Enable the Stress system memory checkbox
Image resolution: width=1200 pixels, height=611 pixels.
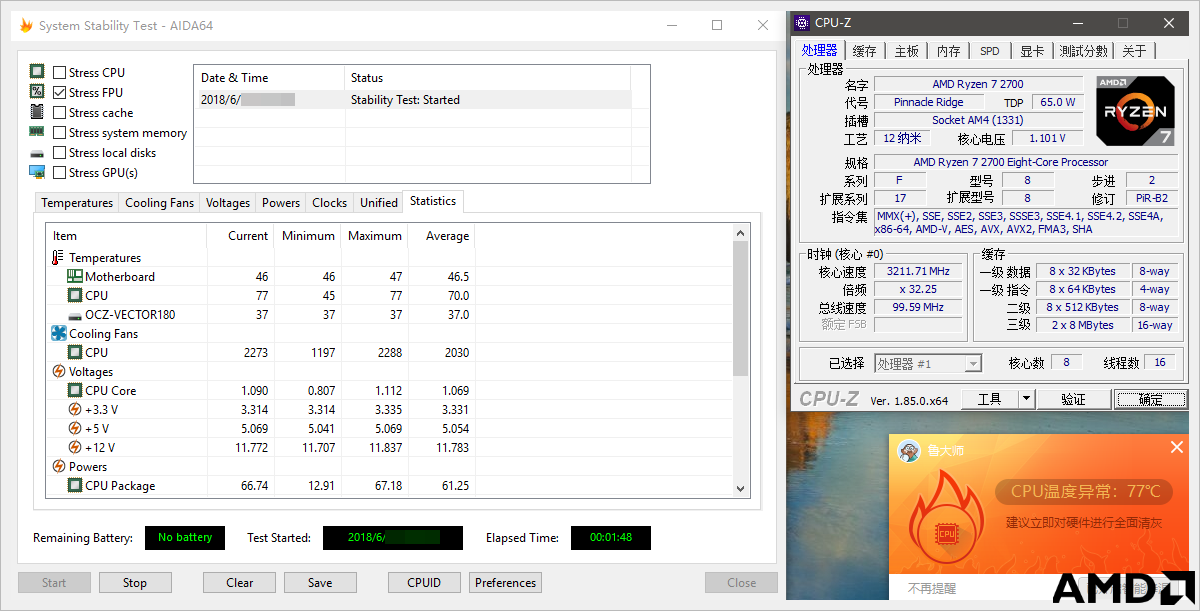(60, 132)
